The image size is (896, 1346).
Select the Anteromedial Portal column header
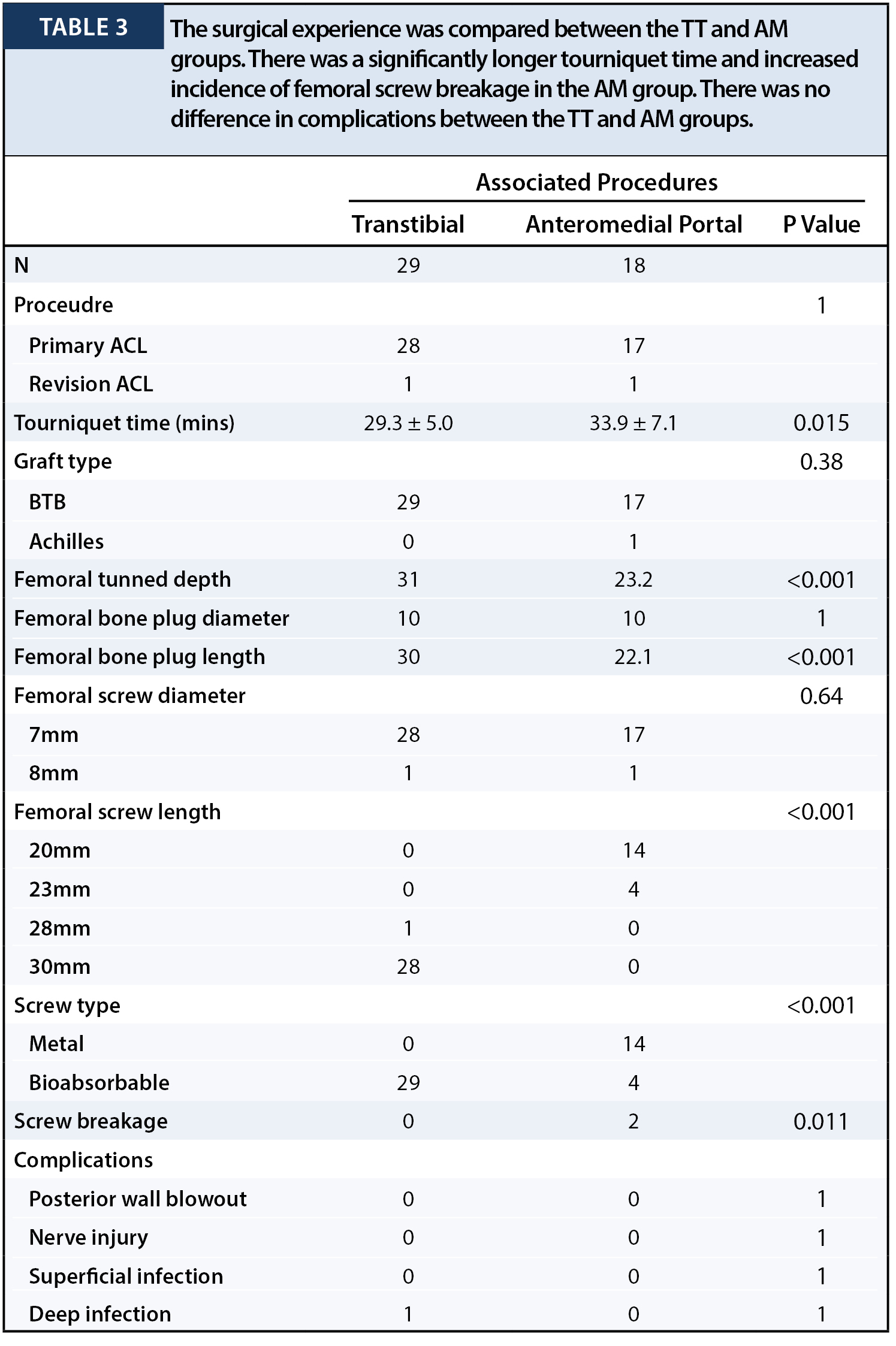(634, 224)
